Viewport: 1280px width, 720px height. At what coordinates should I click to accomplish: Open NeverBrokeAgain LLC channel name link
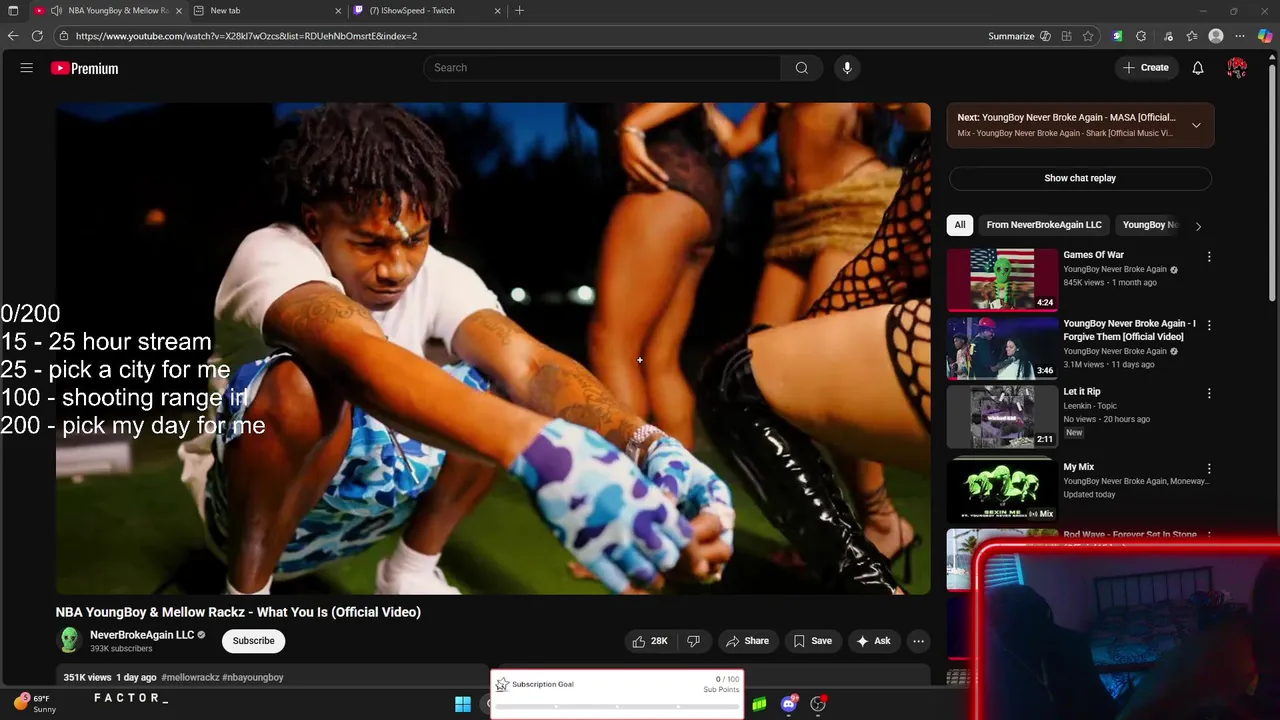point(142,635)
